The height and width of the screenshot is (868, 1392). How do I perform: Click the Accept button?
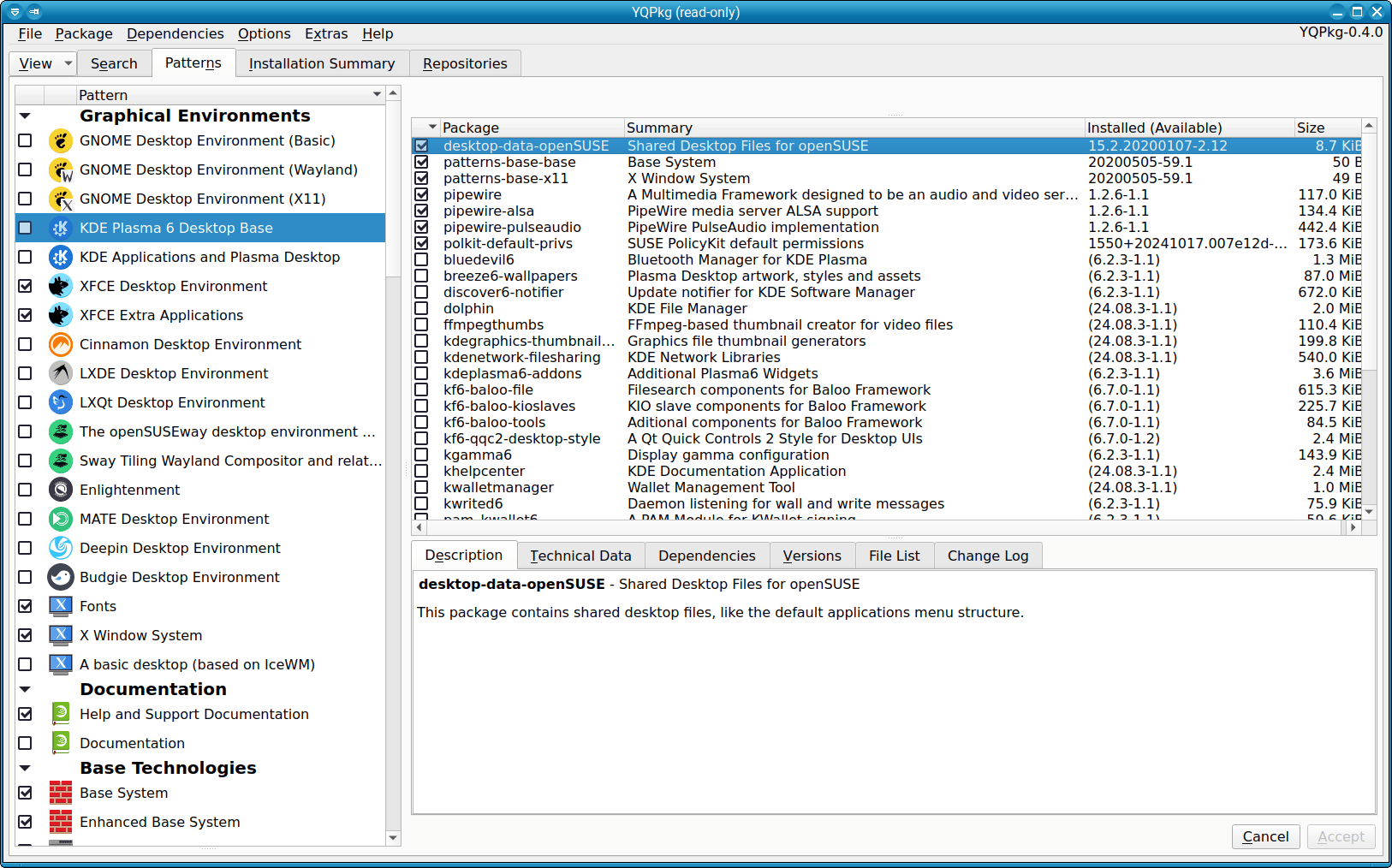tap(1341, 836)
